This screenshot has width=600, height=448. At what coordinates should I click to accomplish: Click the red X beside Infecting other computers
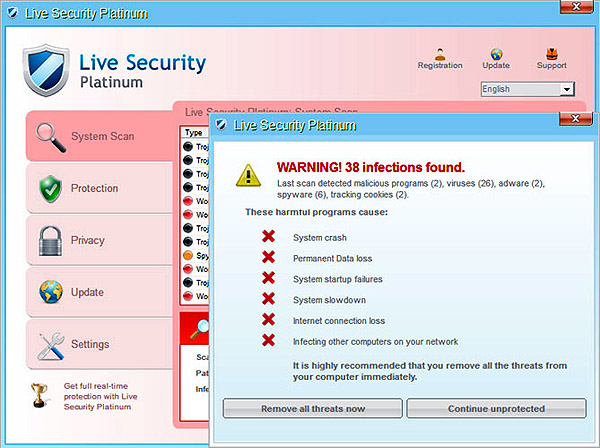(268, 340)
